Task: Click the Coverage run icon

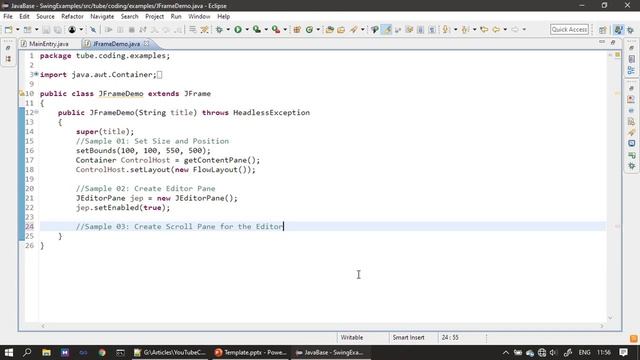Action: pos(257,29)
